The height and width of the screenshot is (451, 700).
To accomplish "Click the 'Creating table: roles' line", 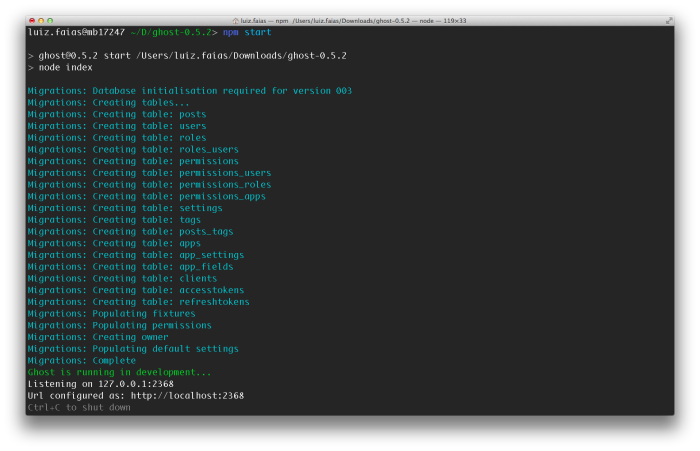I will tap(117, 138).
